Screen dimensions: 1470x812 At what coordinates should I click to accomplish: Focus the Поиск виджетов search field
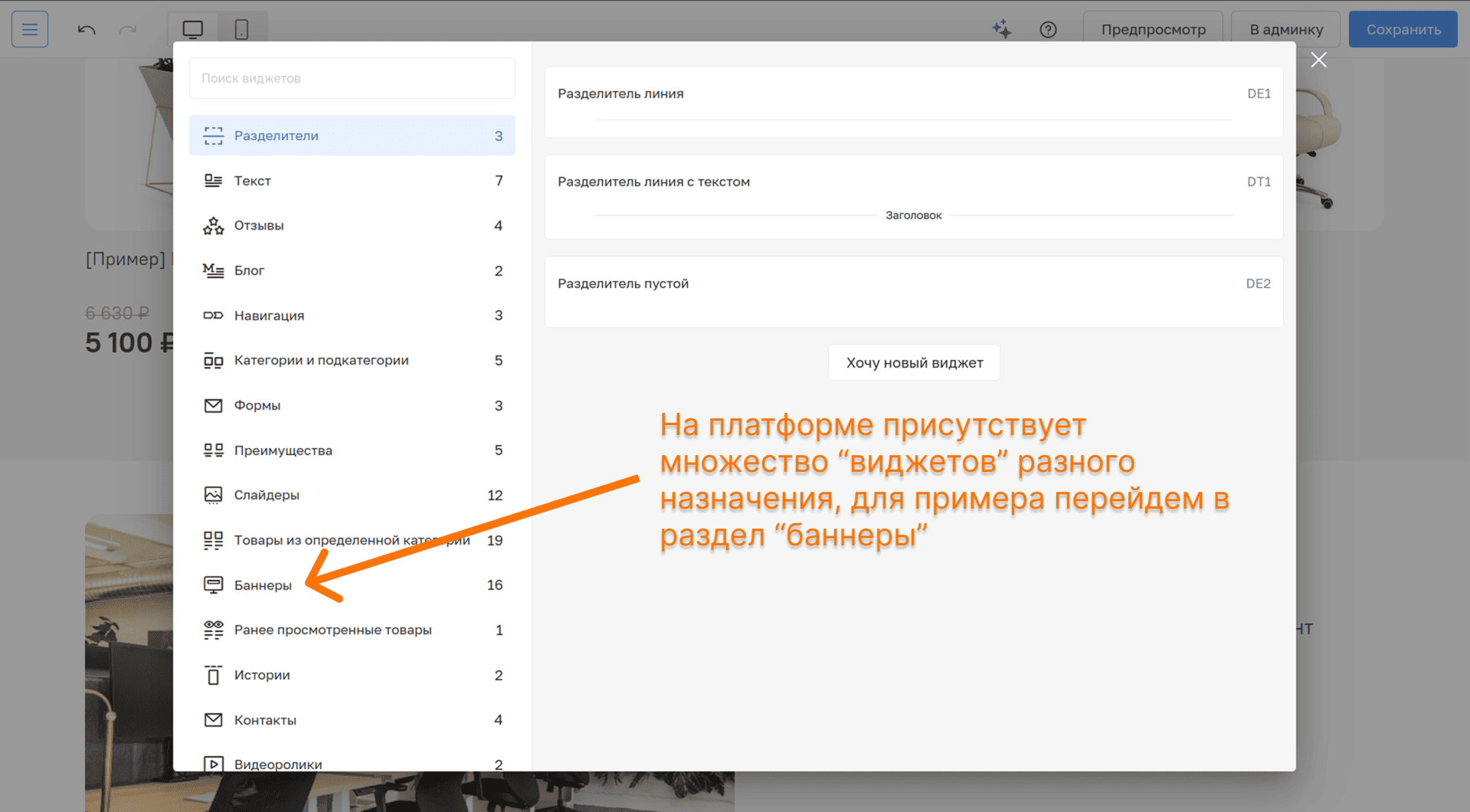[x=352, y=78]
